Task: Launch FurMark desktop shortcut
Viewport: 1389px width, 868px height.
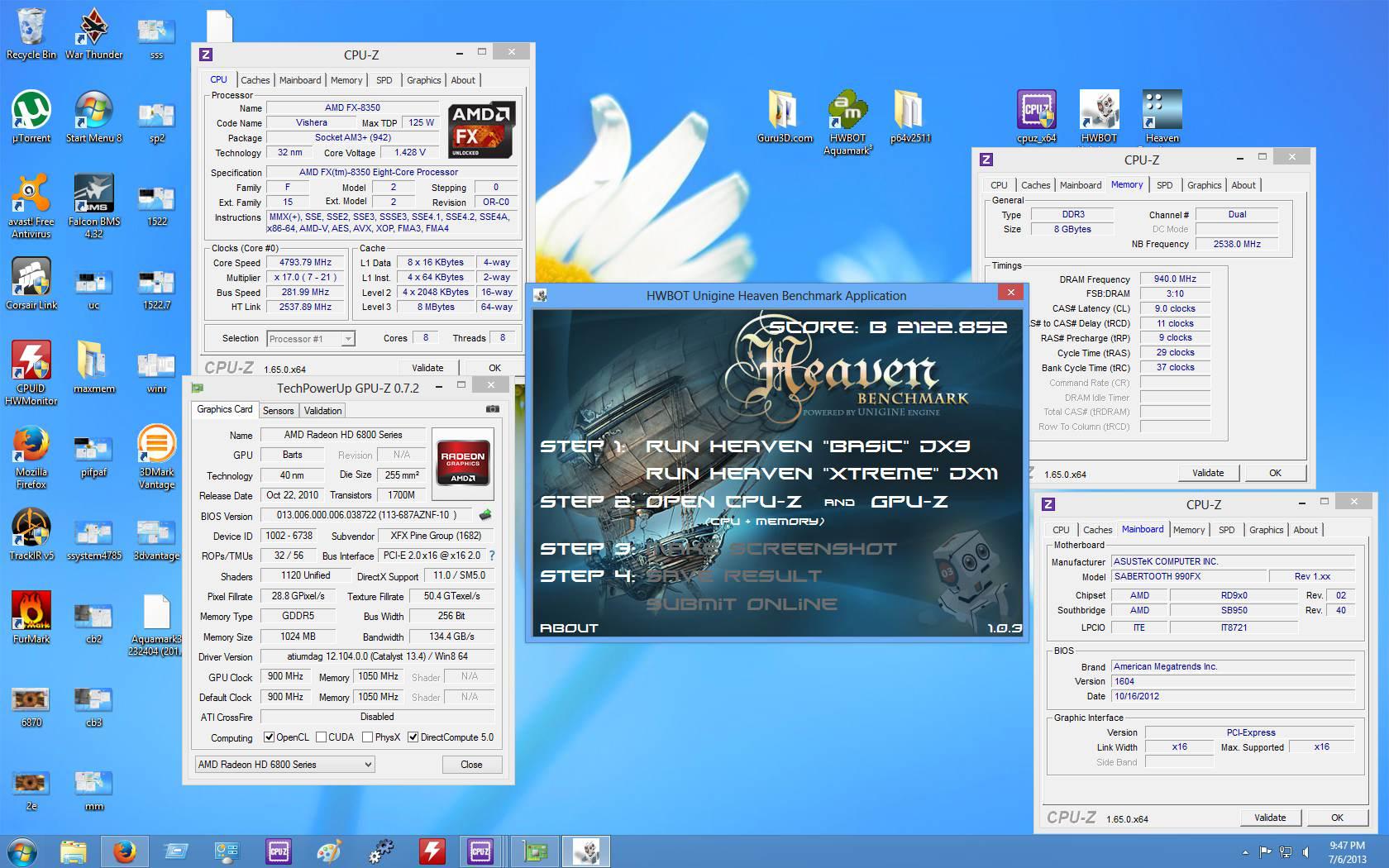Action: click(31, 618)
